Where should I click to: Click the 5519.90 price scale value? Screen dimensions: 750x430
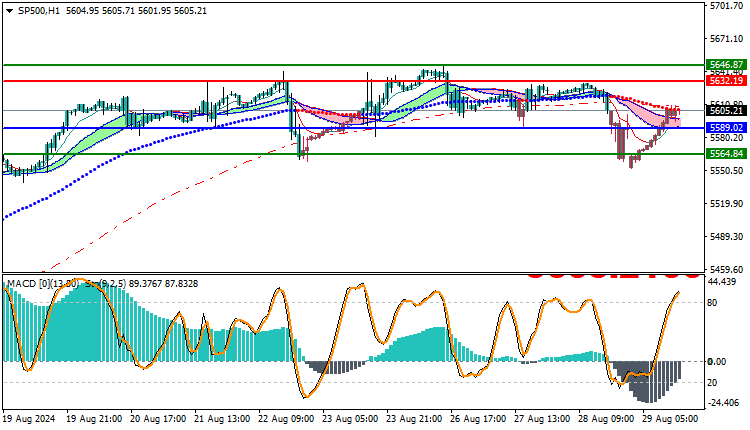[x=727, y=204]
